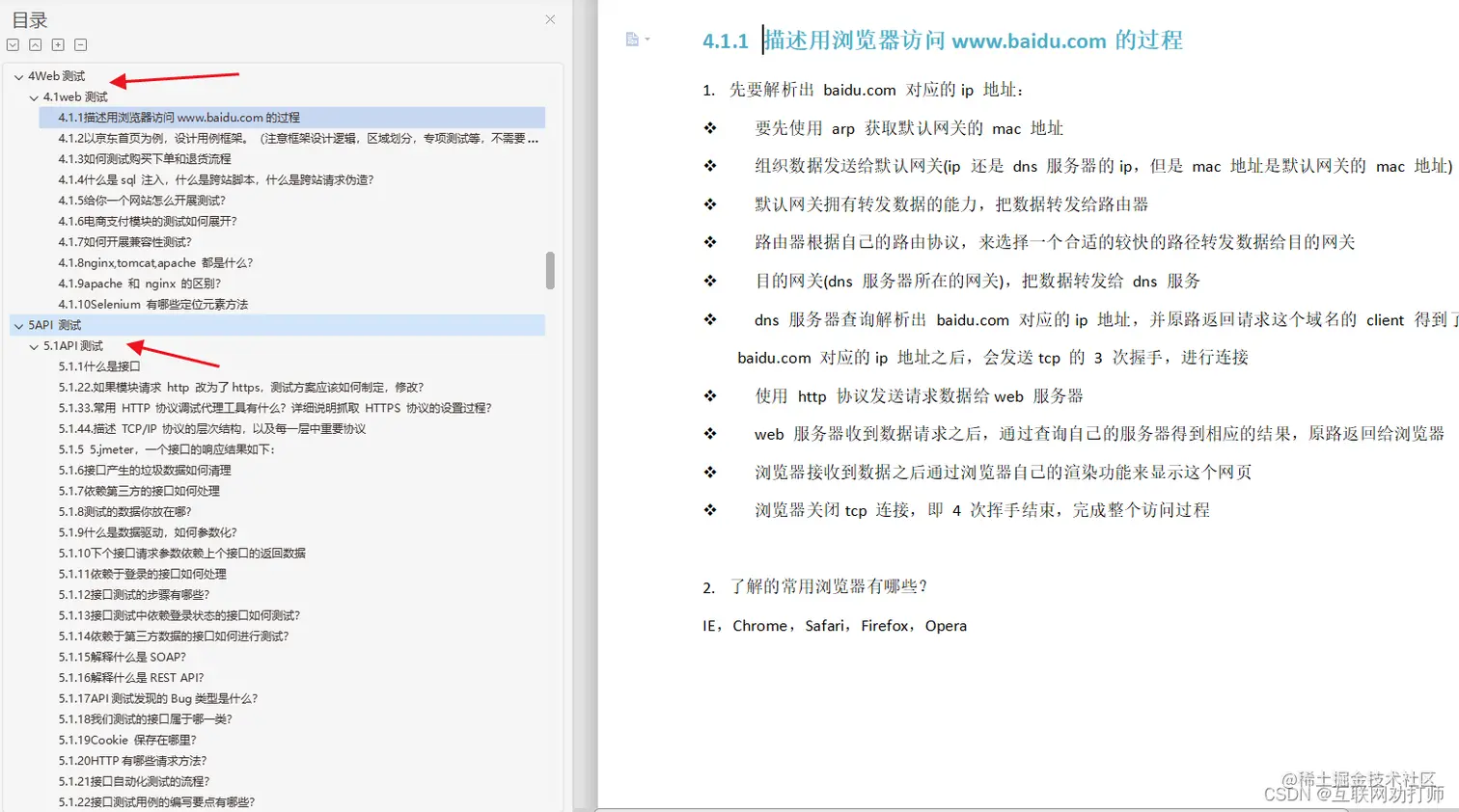Go to 5.1.22如果模块请求 http 改为了 https entry
The height and width of the screenshot is (812, 1459).
click(241, 388)
